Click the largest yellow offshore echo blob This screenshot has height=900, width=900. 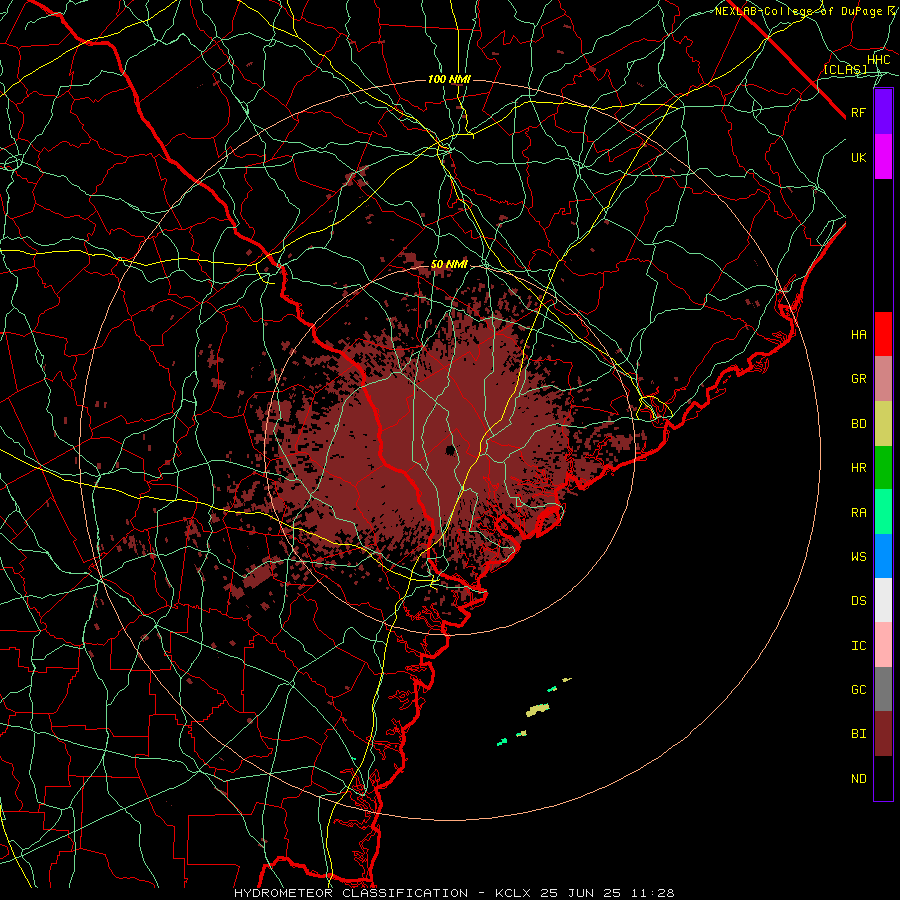pyautogui.click(x=538, y=711)
